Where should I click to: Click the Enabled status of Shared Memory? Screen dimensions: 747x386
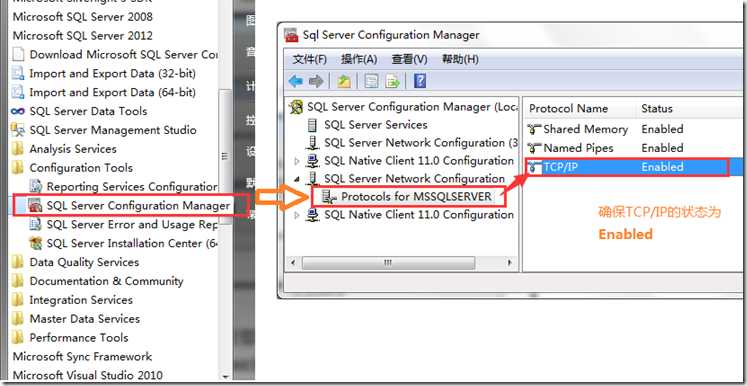(662, 129)
